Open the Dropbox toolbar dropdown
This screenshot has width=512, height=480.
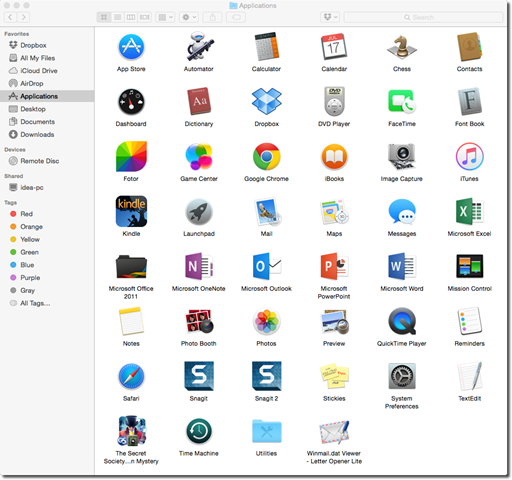point(330,17)
